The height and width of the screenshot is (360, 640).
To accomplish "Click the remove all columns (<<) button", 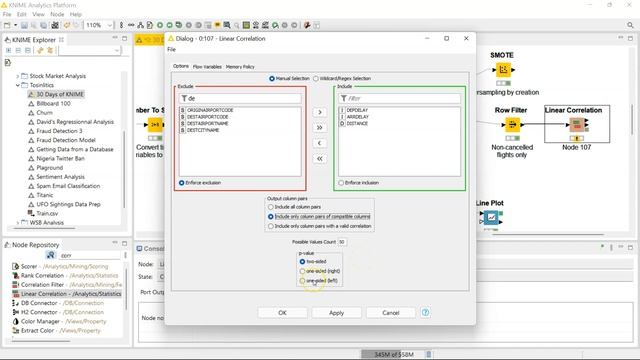I will [320, 159].
